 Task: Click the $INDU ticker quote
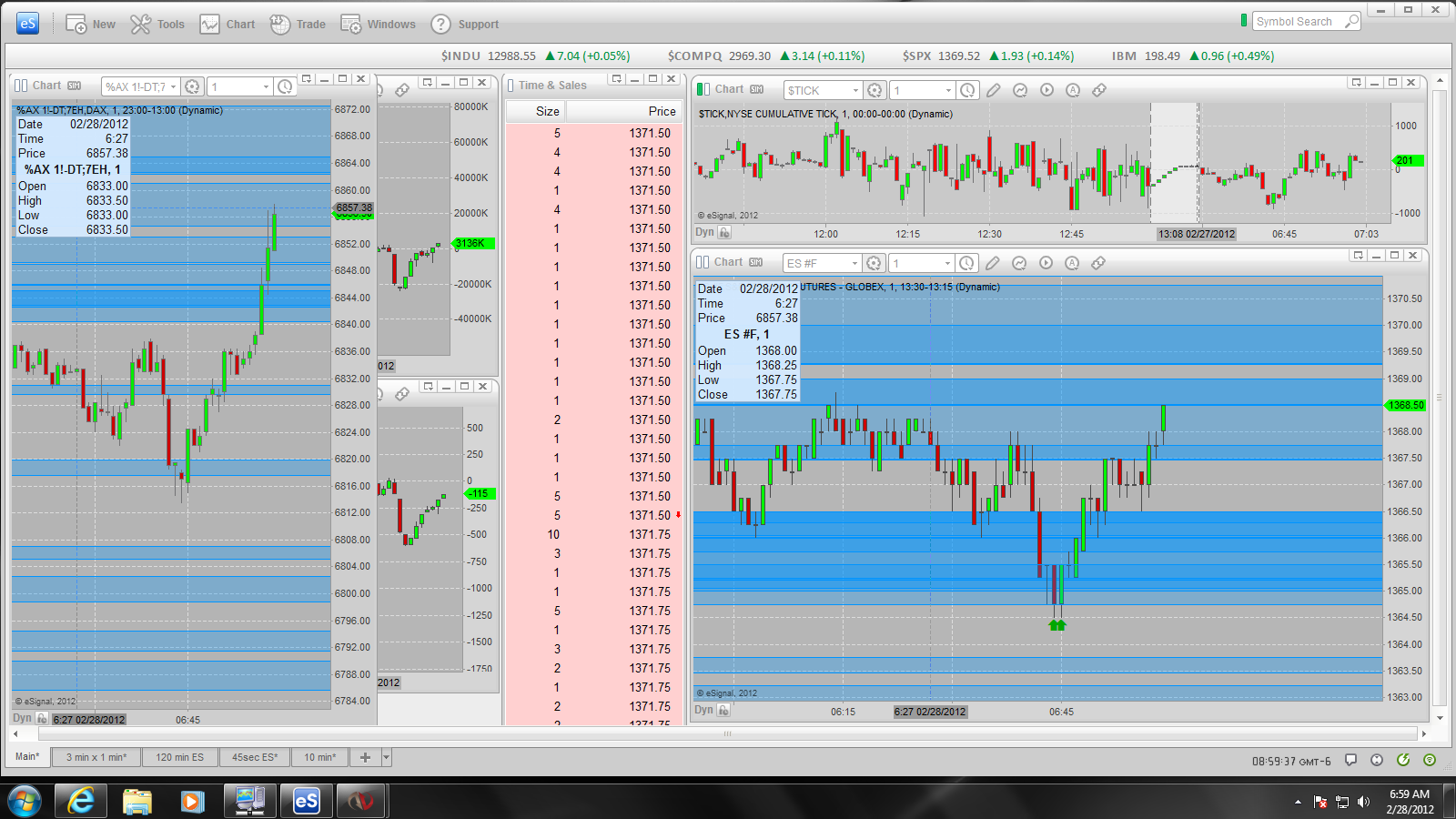click(x=535, y=56)
